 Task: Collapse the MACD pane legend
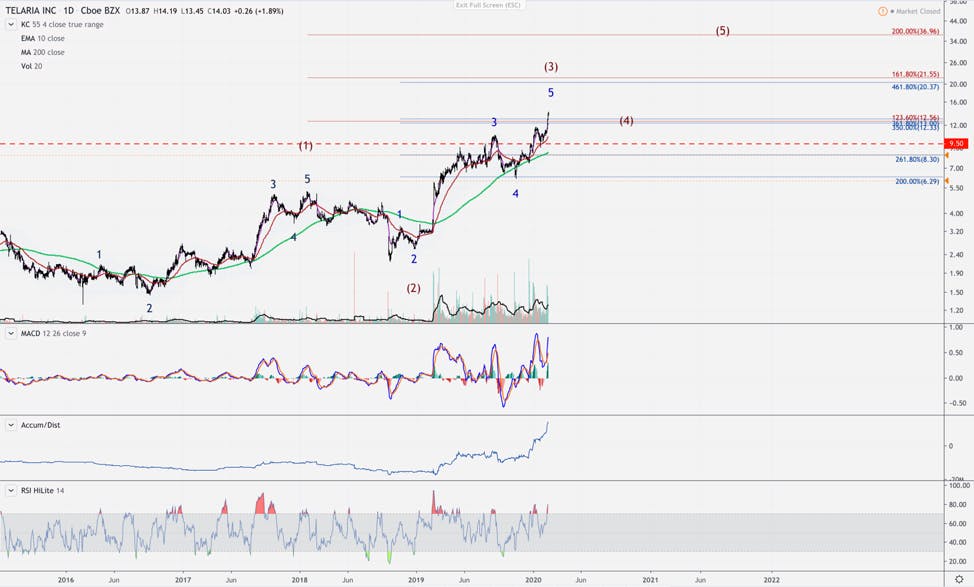[11, 334]
